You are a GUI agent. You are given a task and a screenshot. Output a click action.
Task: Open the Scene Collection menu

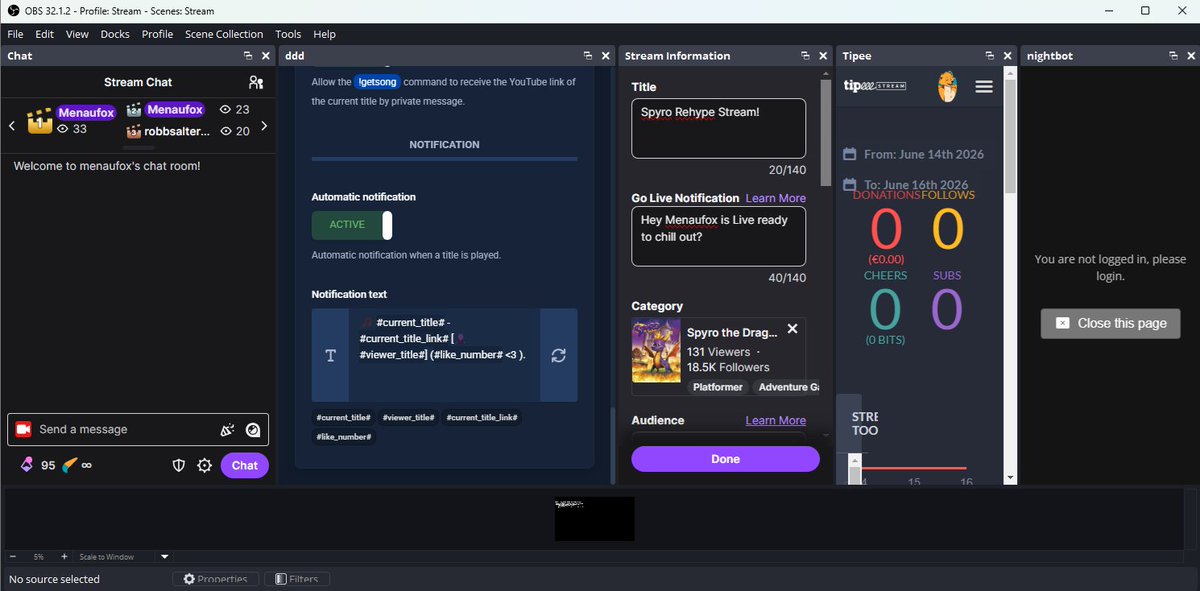pos(224,34)
